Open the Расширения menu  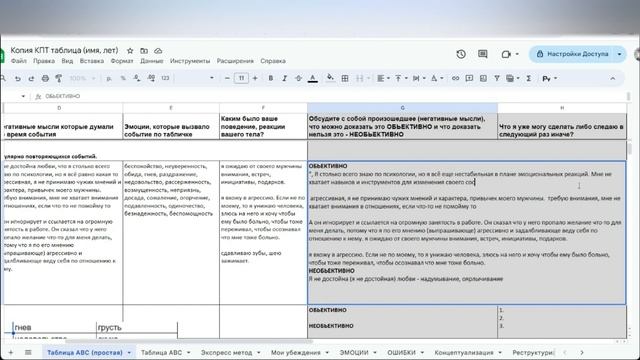[235, 61]
